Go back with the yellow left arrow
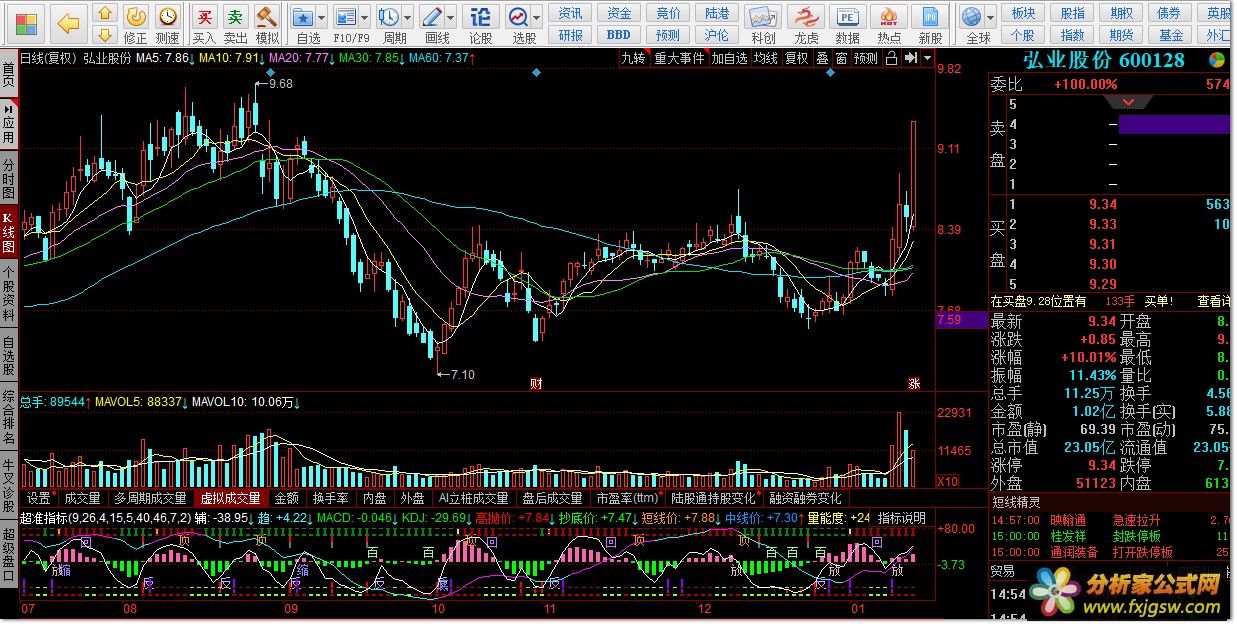Image resolution: width=1237 pixels, height=624 pixels. (x=68, y=23)
